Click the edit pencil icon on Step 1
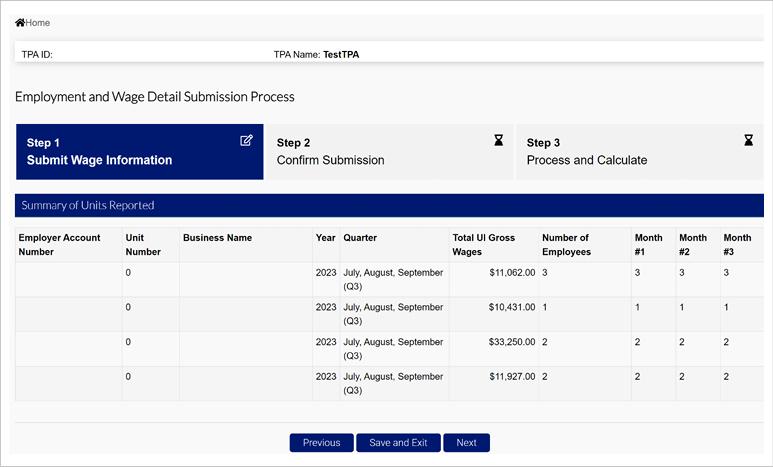This screenshot has height=467, width=773. [x=247, y=141]
